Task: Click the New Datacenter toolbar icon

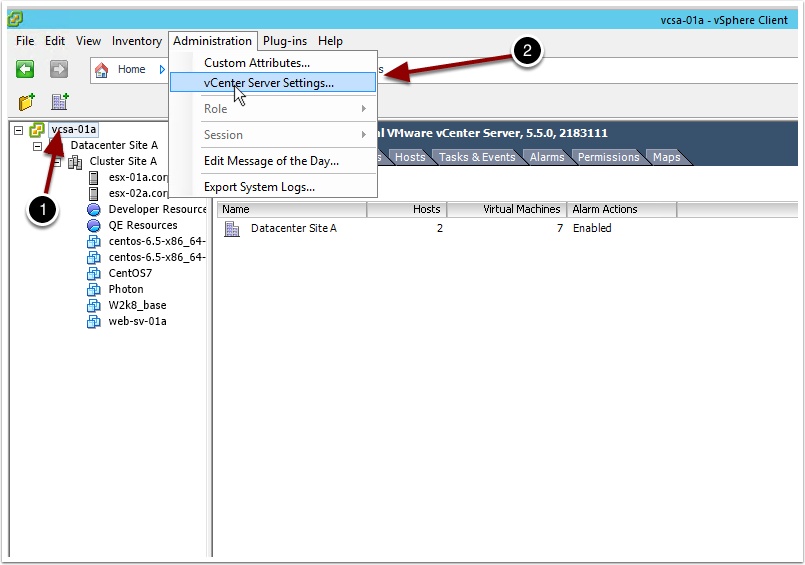Action: pyautogui.click(x=60, y=102)
